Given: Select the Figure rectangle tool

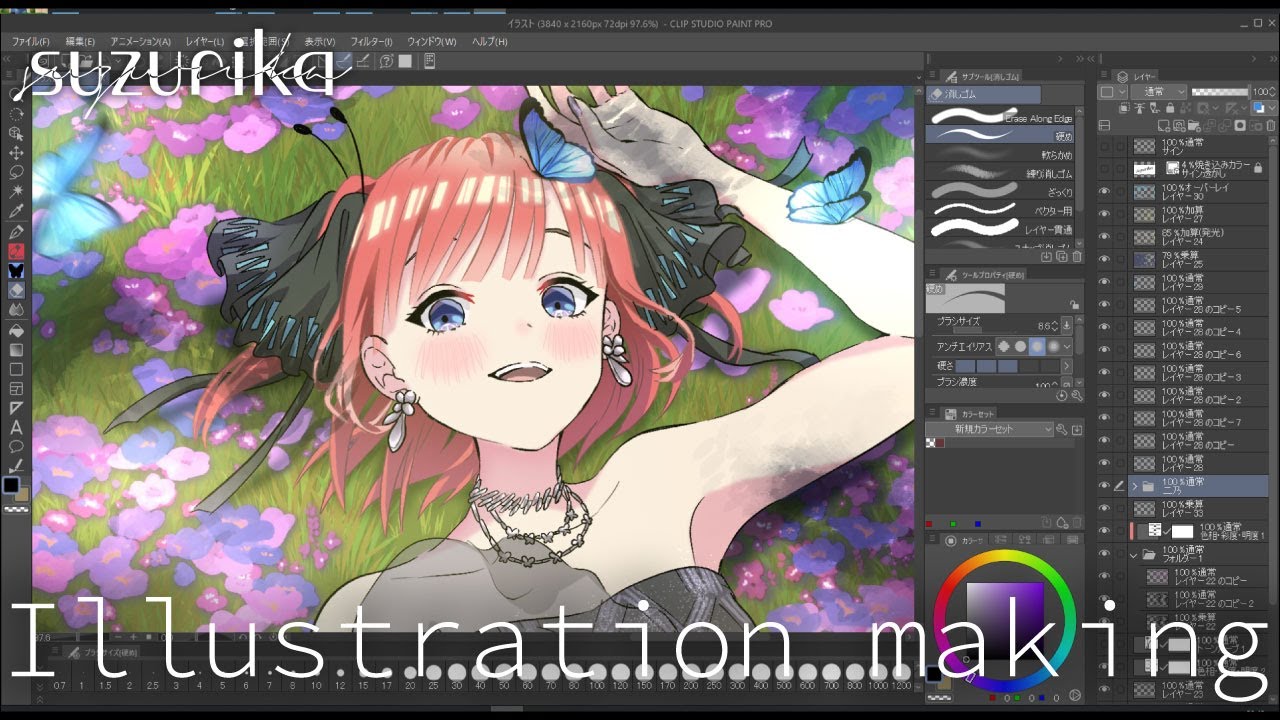Looking at the screenshot, I should (x=16, y=368).
